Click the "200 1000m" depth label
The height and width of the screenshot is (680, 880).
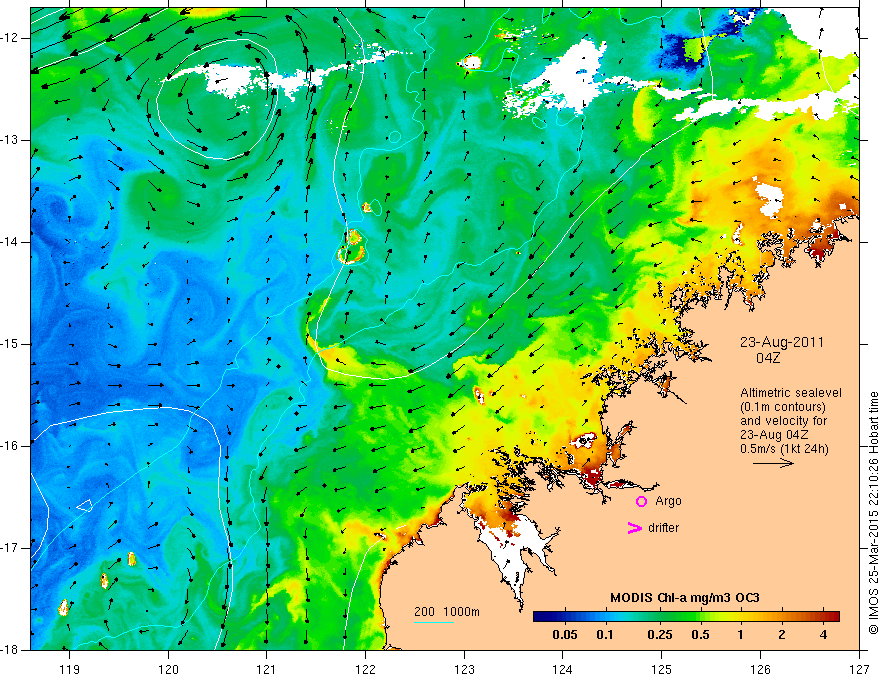(x=447, y=612)
